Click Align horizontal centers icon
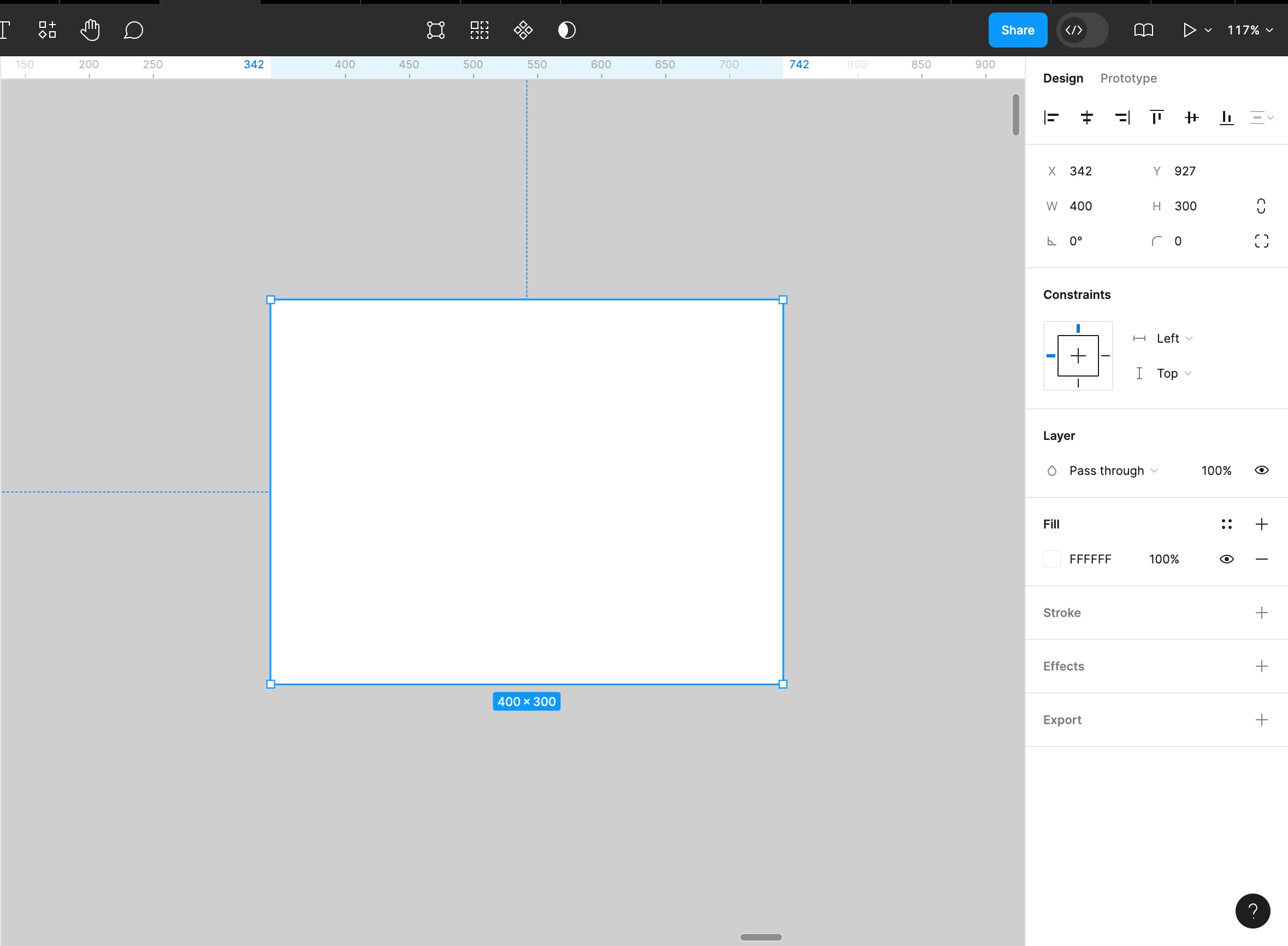This screenshot has height=946, width=1288. point(1086,117)
